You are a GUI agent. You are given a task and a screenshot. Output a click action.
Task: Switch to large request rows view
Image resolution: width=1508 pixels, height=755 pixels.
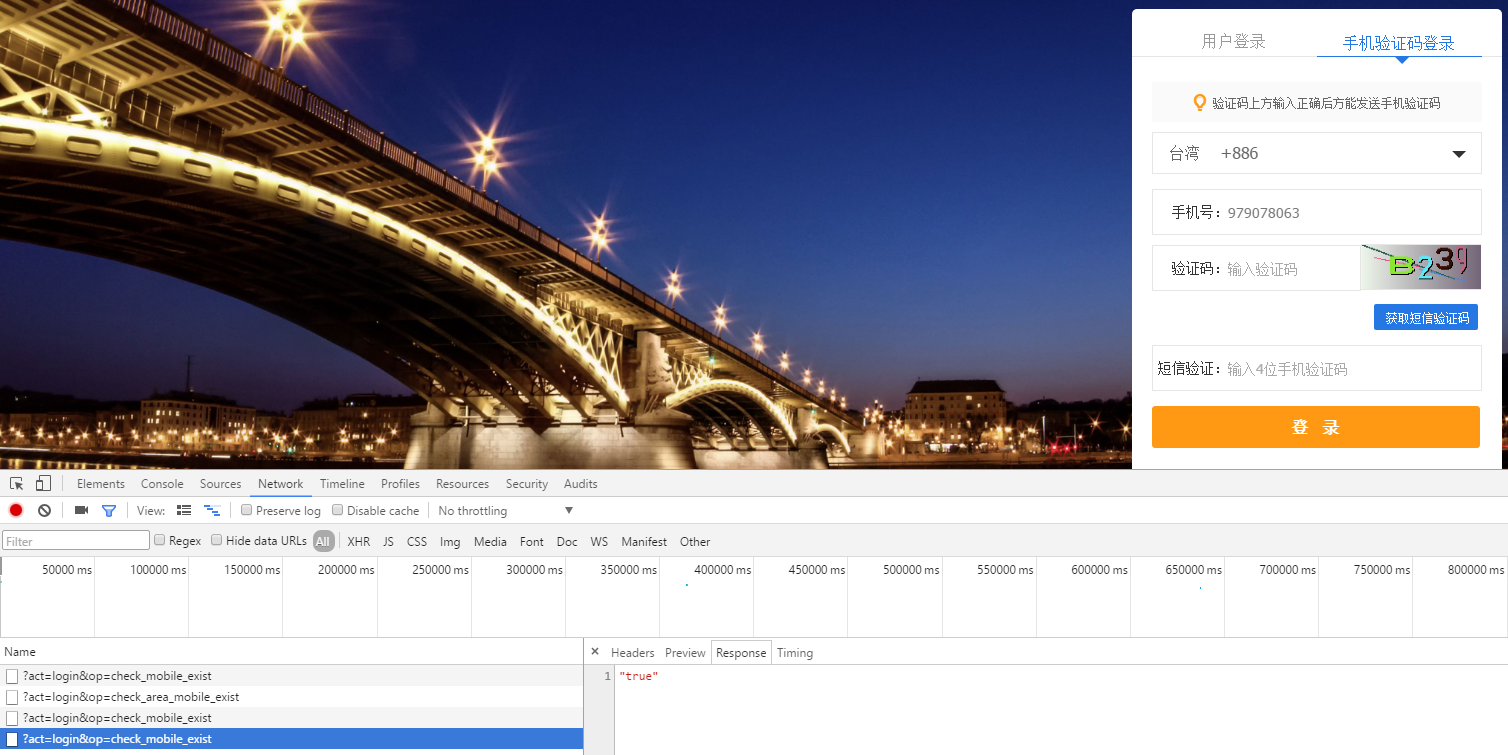point(184,511)
